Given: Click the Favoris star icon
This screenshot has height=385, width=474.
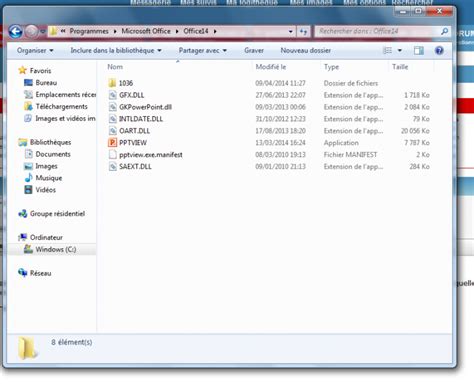Looking at the screenshot, I should click(x=22, y=70).
